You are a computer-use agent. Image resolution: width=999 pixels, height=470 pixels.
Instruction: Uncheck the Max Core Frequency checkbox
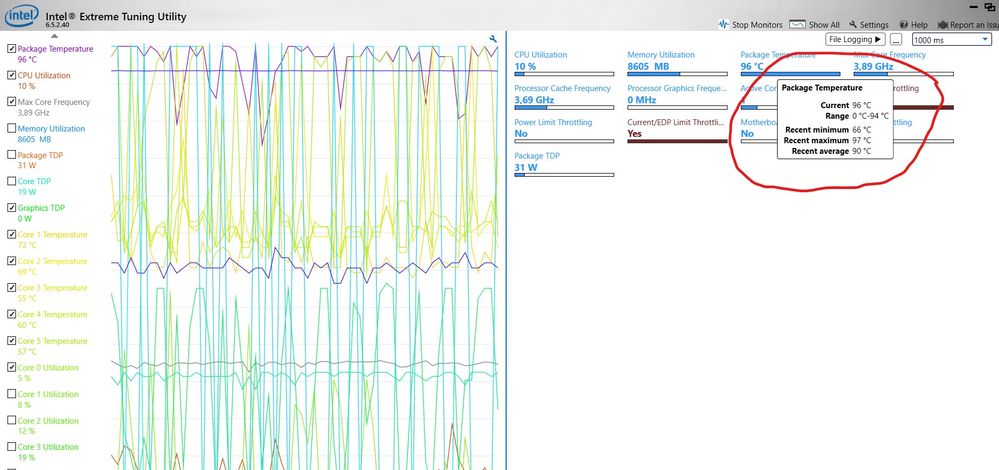coord(11,102)
